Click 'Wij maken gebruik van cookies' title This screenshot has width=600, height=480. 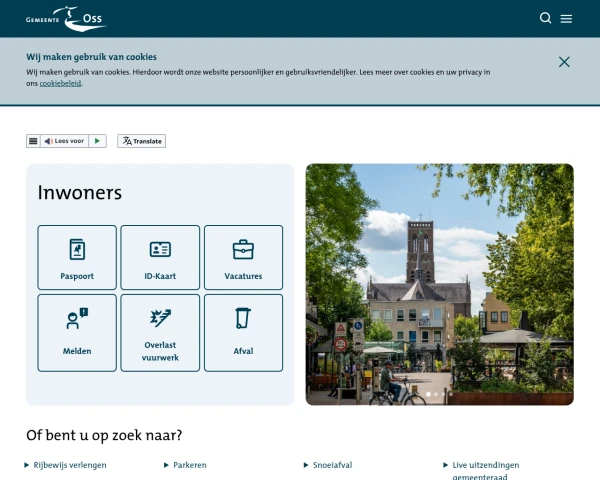coord(91,57)
